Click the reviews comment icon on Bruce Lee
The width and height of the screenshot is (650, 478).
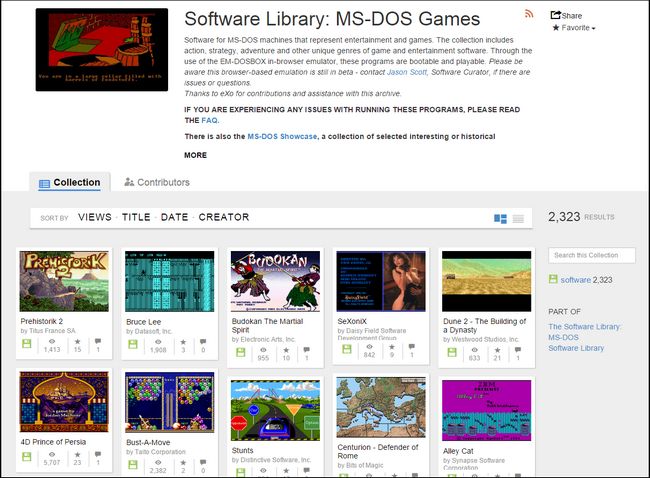(203, 342)
